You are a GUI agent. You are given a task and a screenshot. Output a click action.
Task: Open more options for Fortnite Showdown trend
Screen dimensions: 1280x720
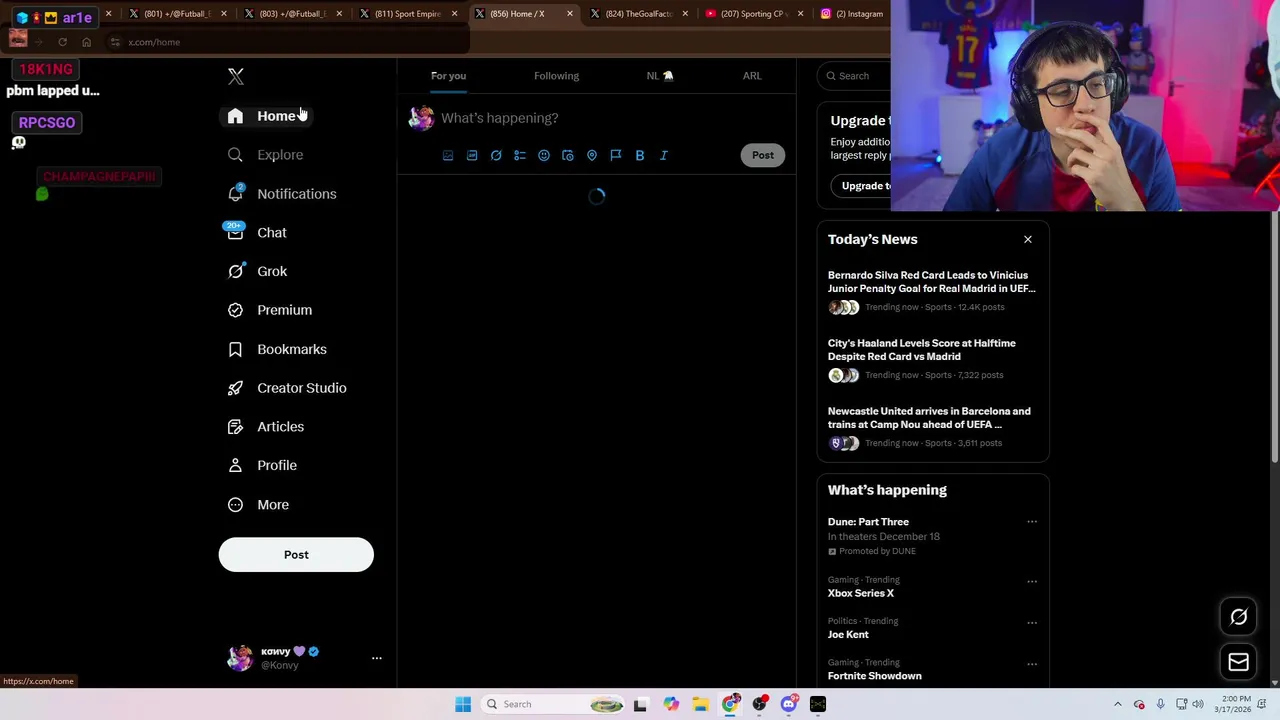tap(1032, 664)
